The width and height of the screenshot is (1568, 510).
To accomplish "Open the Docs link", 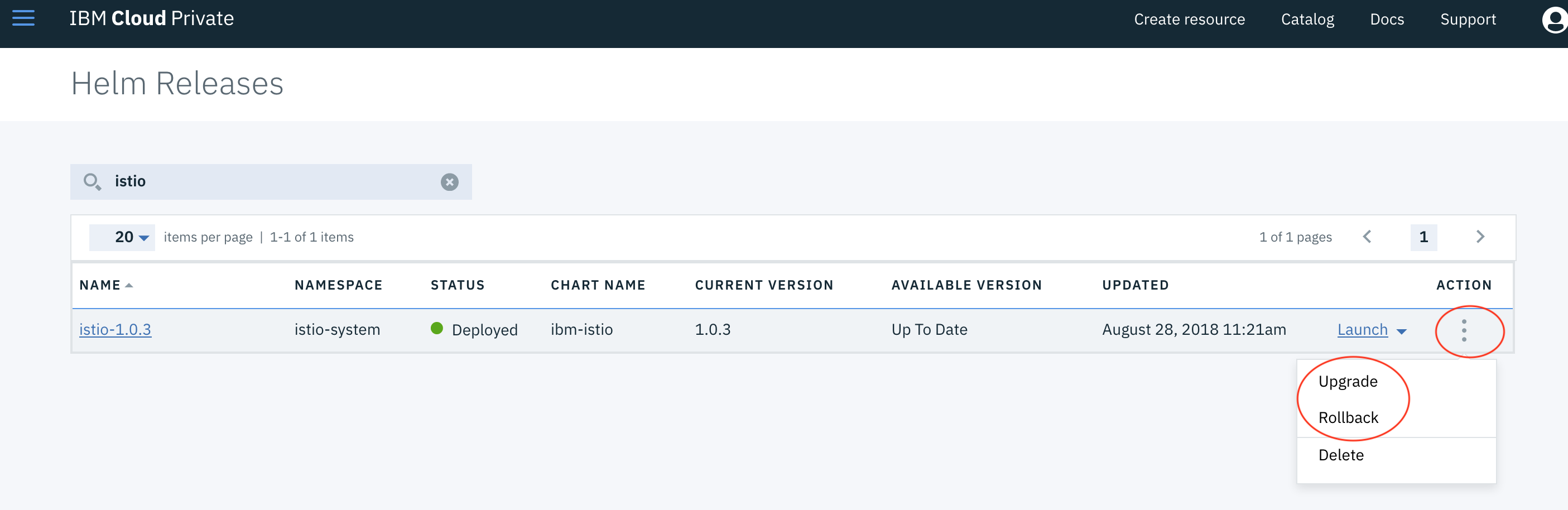I will click(x=1387, y=20).
